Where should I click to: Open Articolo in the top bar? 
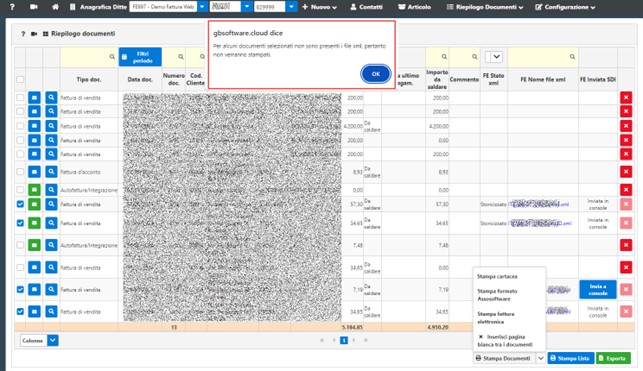click(414, 7)
